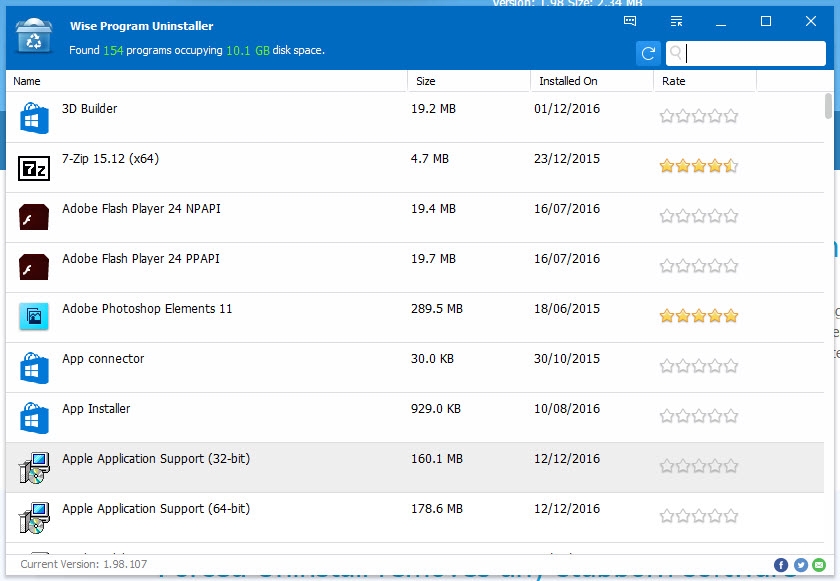Click the Adobe Flash Player 24 NPAPI icon
Image resolution: width=840 pixels, height=581 pixels.
pos(33,216)
